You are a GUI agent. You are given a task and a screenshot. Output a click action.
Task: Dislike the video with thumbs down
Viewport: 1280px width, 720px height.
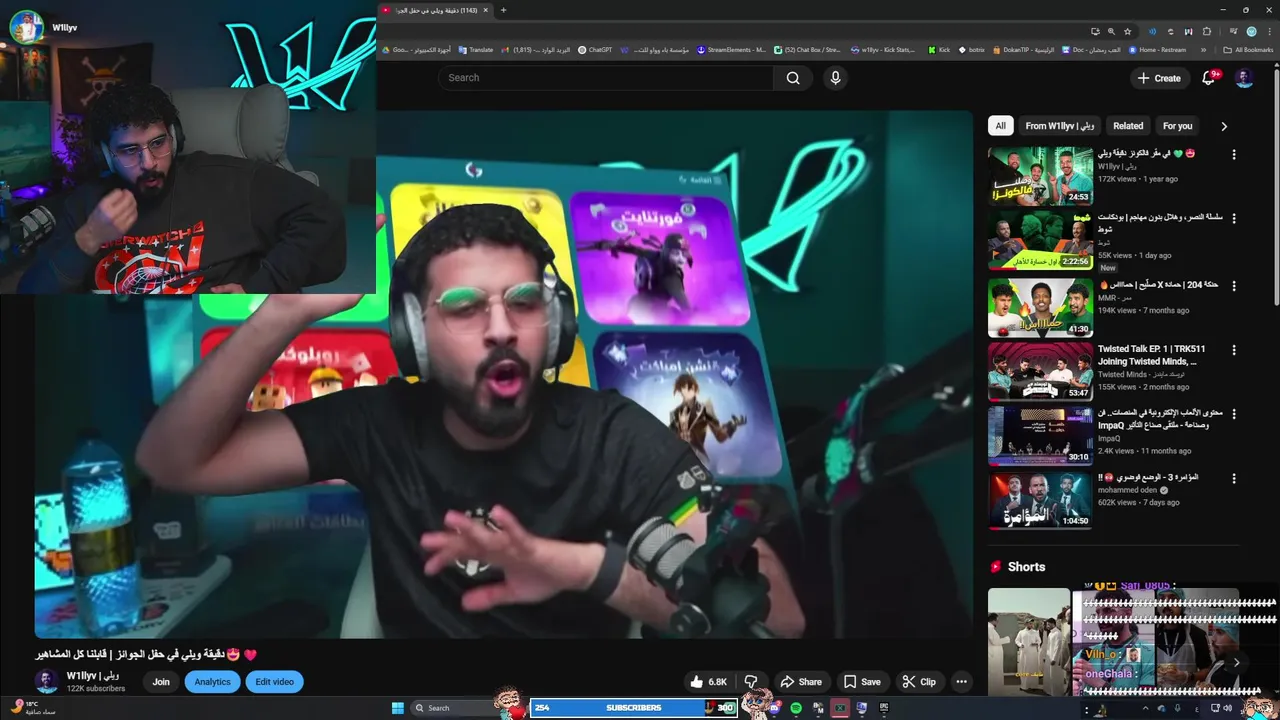click(x=751, y=682)
